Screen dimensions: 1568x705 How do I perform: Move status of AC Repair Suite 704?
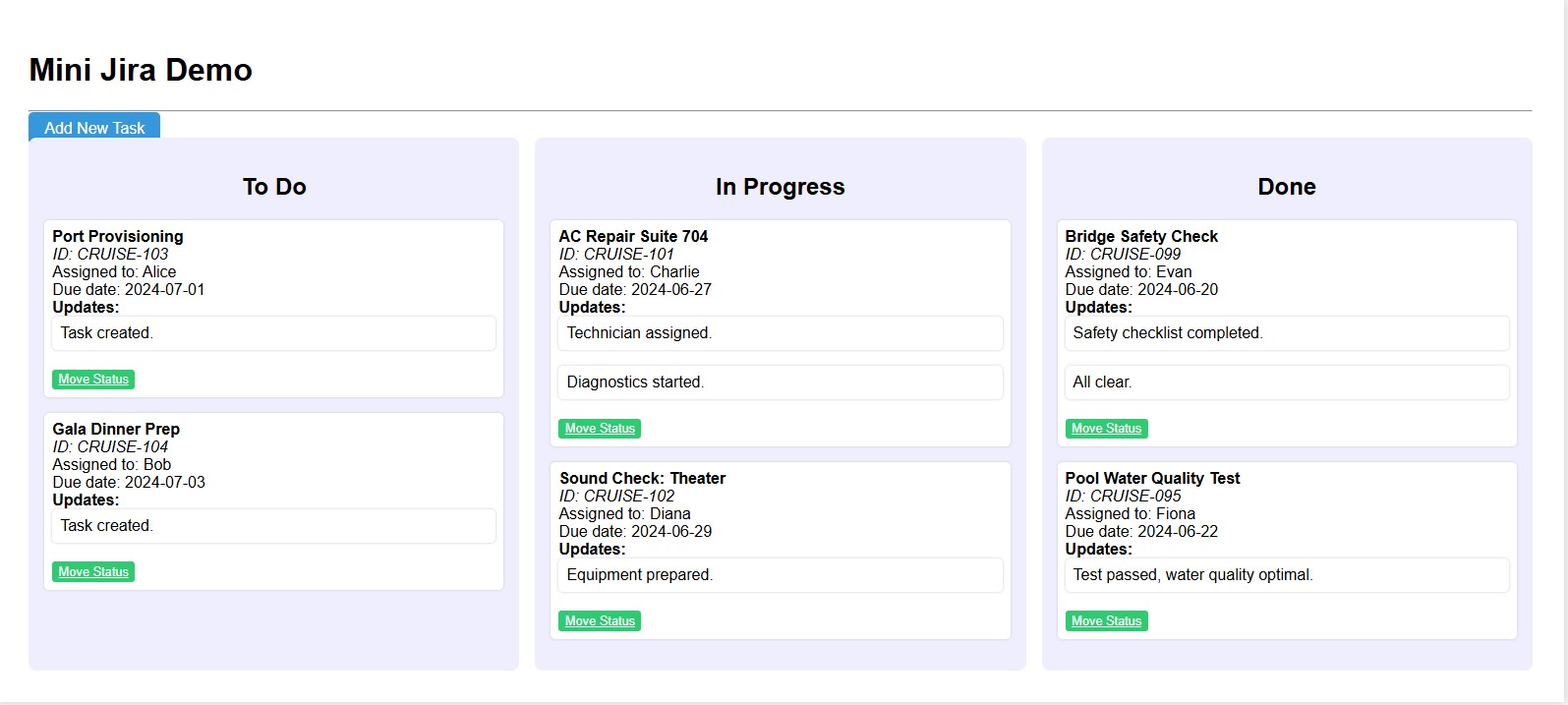(600, 429)
